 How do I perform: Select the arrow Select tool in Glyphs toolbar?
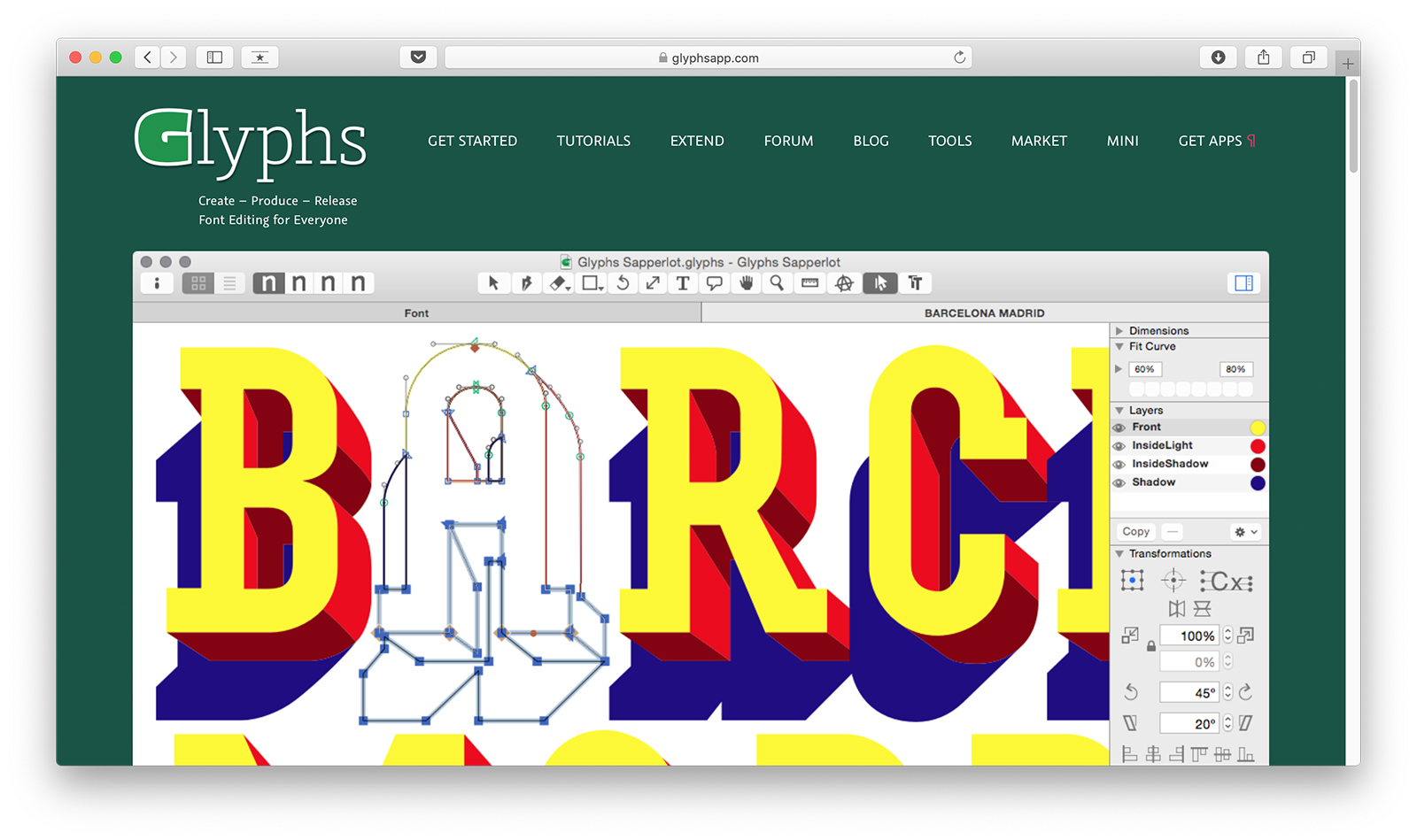(494, 283)
